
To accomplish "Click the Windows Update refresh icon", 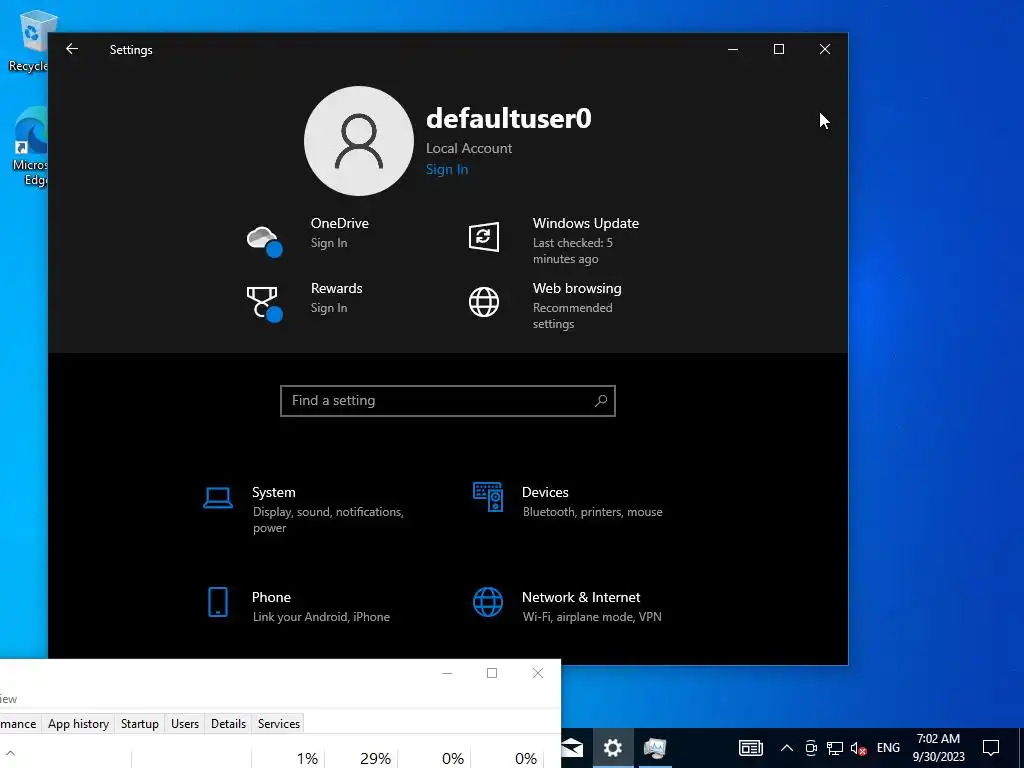I will tap(484, 236).
